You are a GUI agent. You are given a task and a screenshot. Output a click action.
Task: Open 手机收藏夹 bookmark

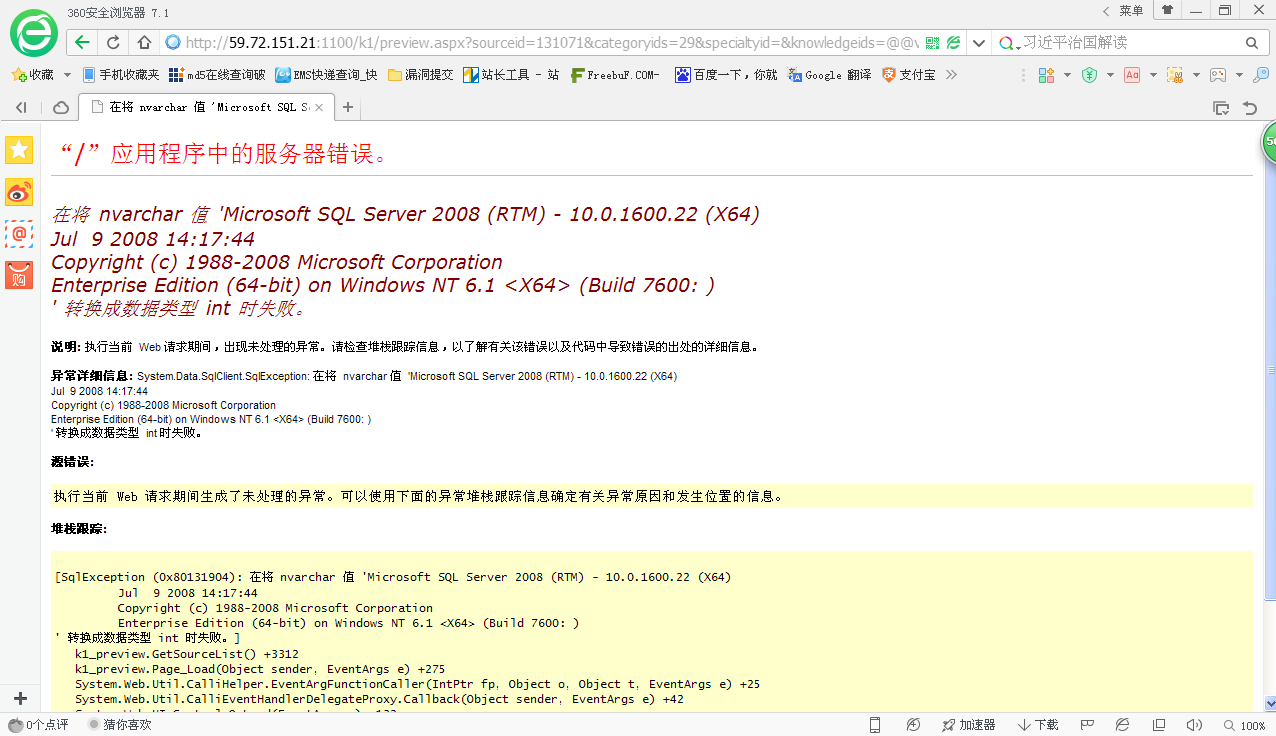click(120, 75)
